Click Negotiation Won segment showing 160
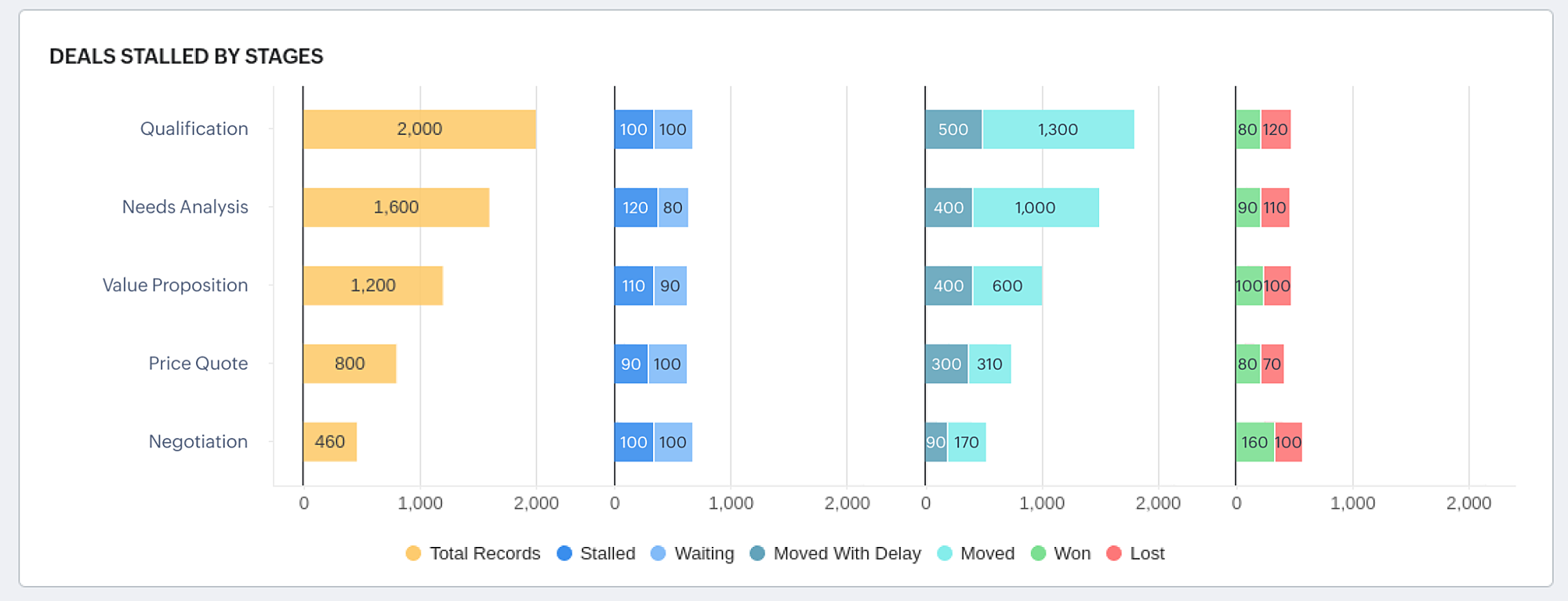Viewport: 1568px width, 601px height. point(1254,442)
